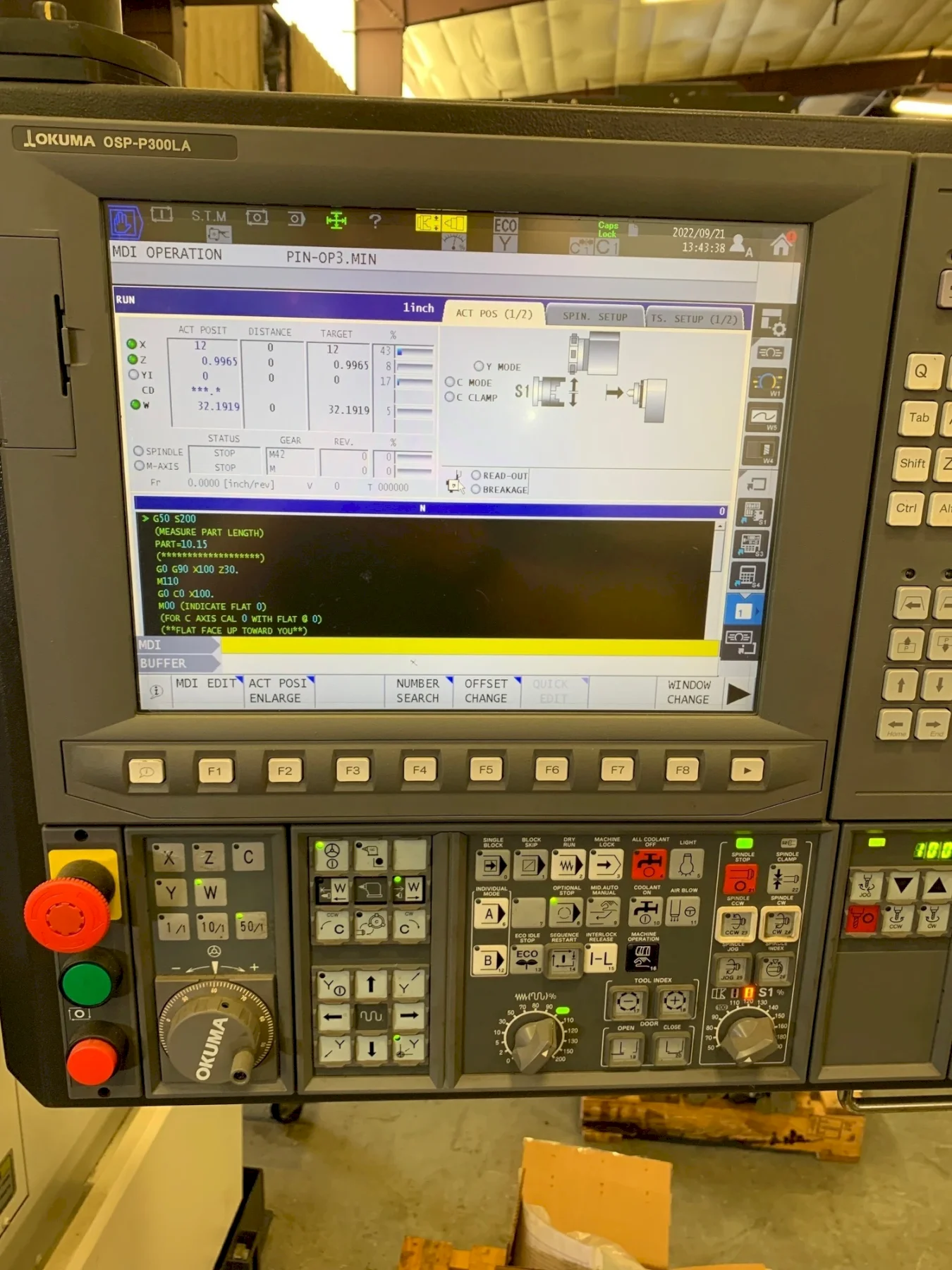This screenshot has height=1270, width=952.
Task: Push the Tab key on the keyboard
Action: (x=918, y=418)
